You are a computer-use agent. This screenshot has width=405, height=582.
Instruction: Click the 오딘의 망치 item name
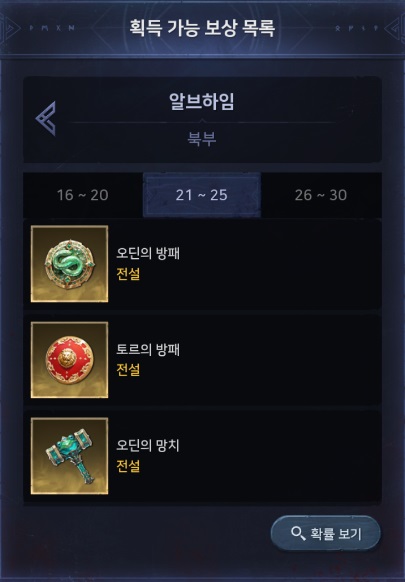(x=148, y=445)
